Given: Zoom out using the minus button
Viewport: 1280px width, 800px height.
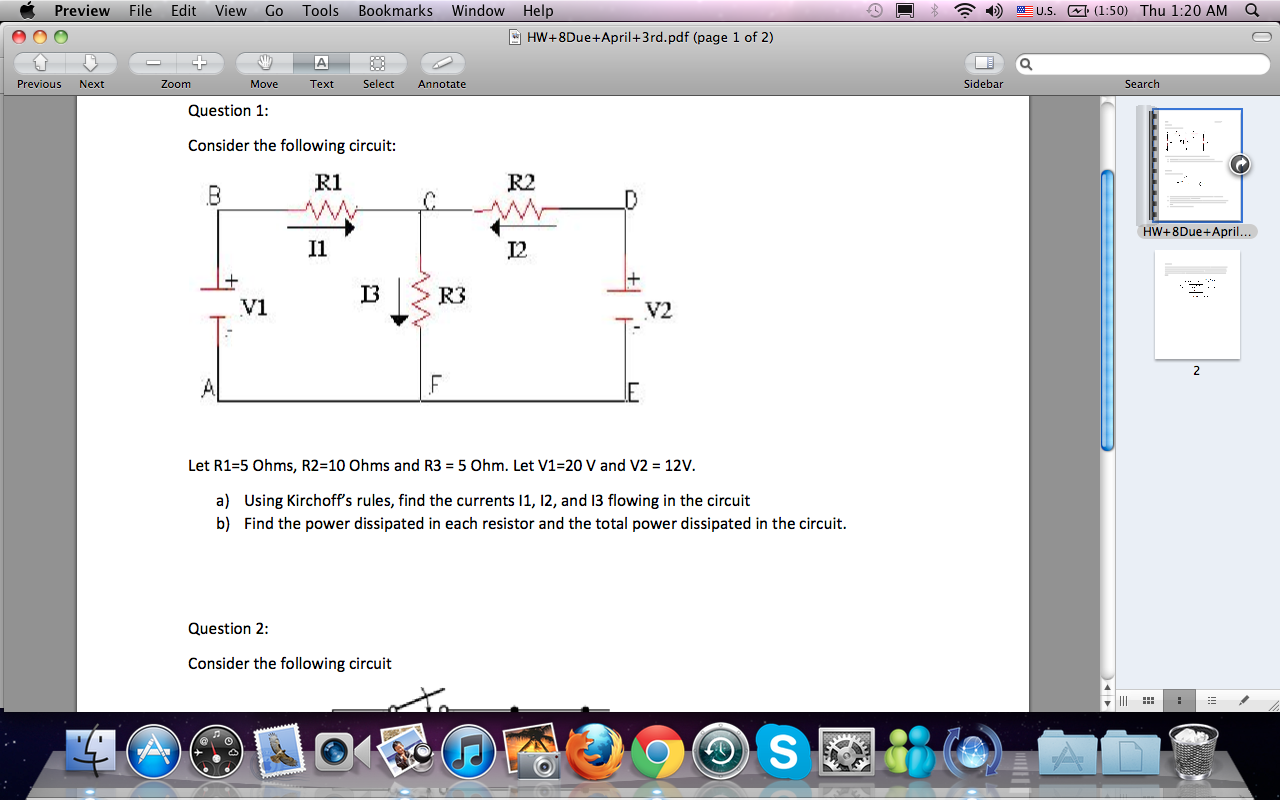Looking at the screenshot, I should [151, 62].
